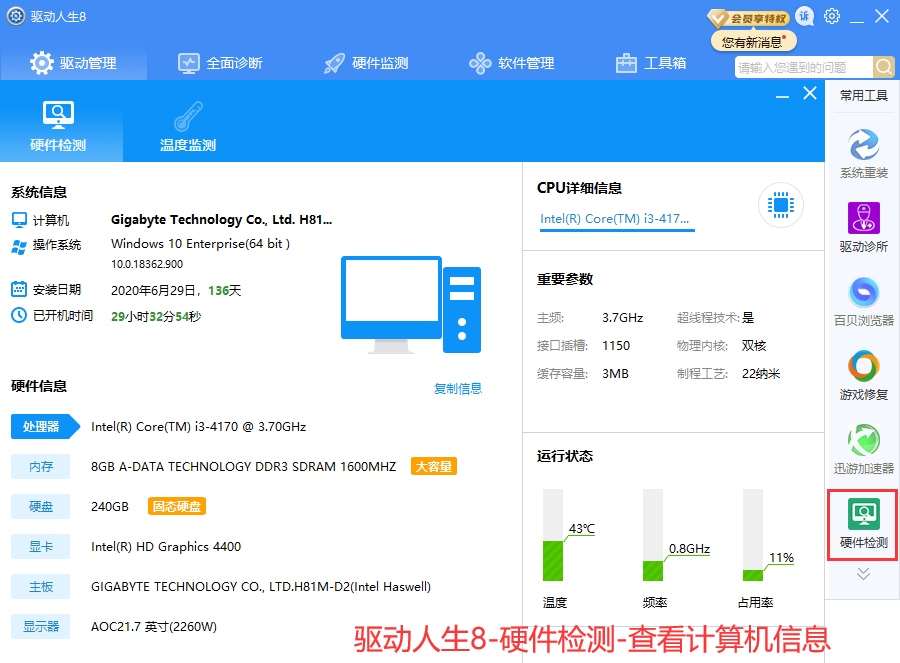Select the 硬盘 hardware category
The image size is (900, 663).
(41, 506)
